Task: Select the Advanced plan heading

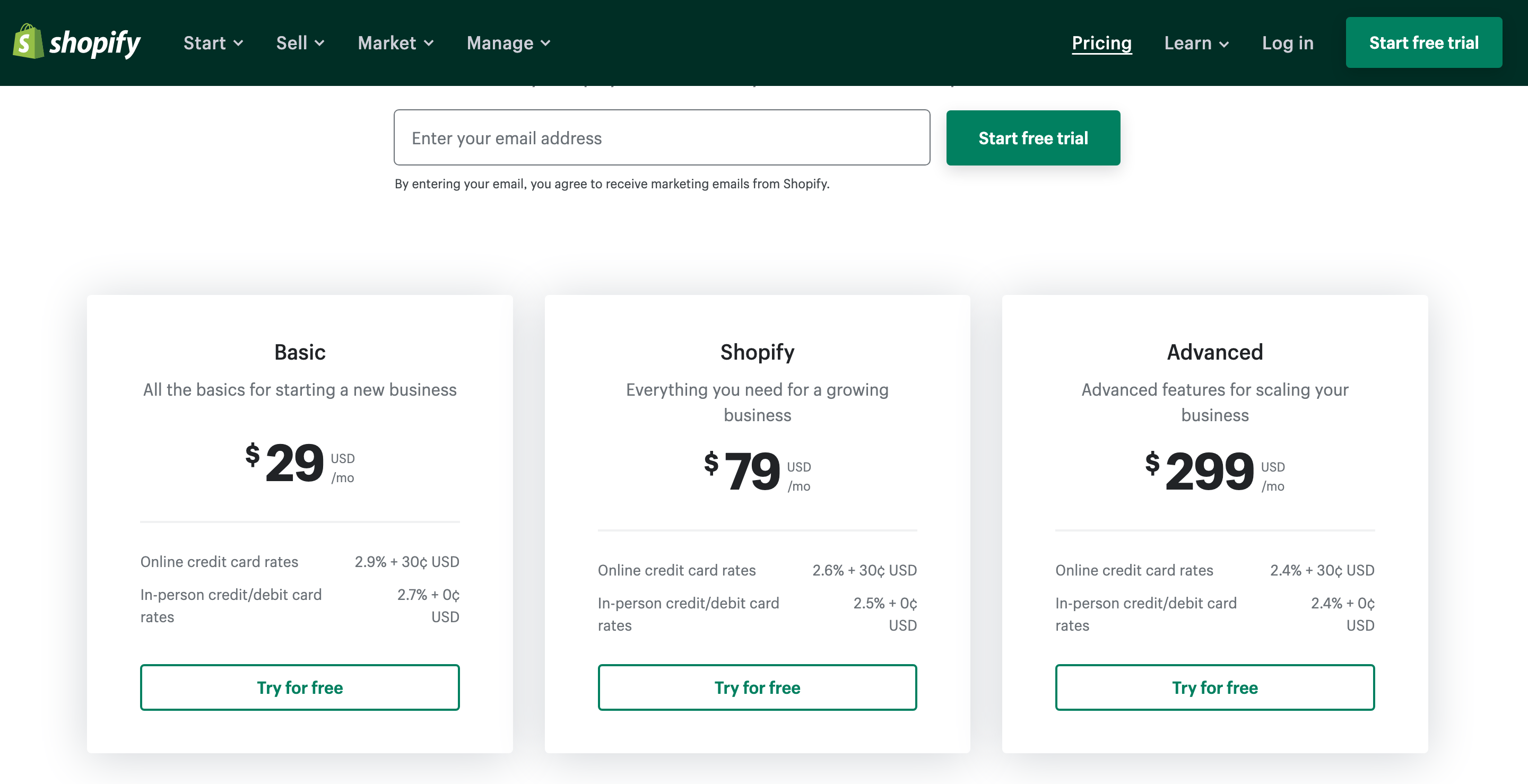Action: coord(1214,352)
